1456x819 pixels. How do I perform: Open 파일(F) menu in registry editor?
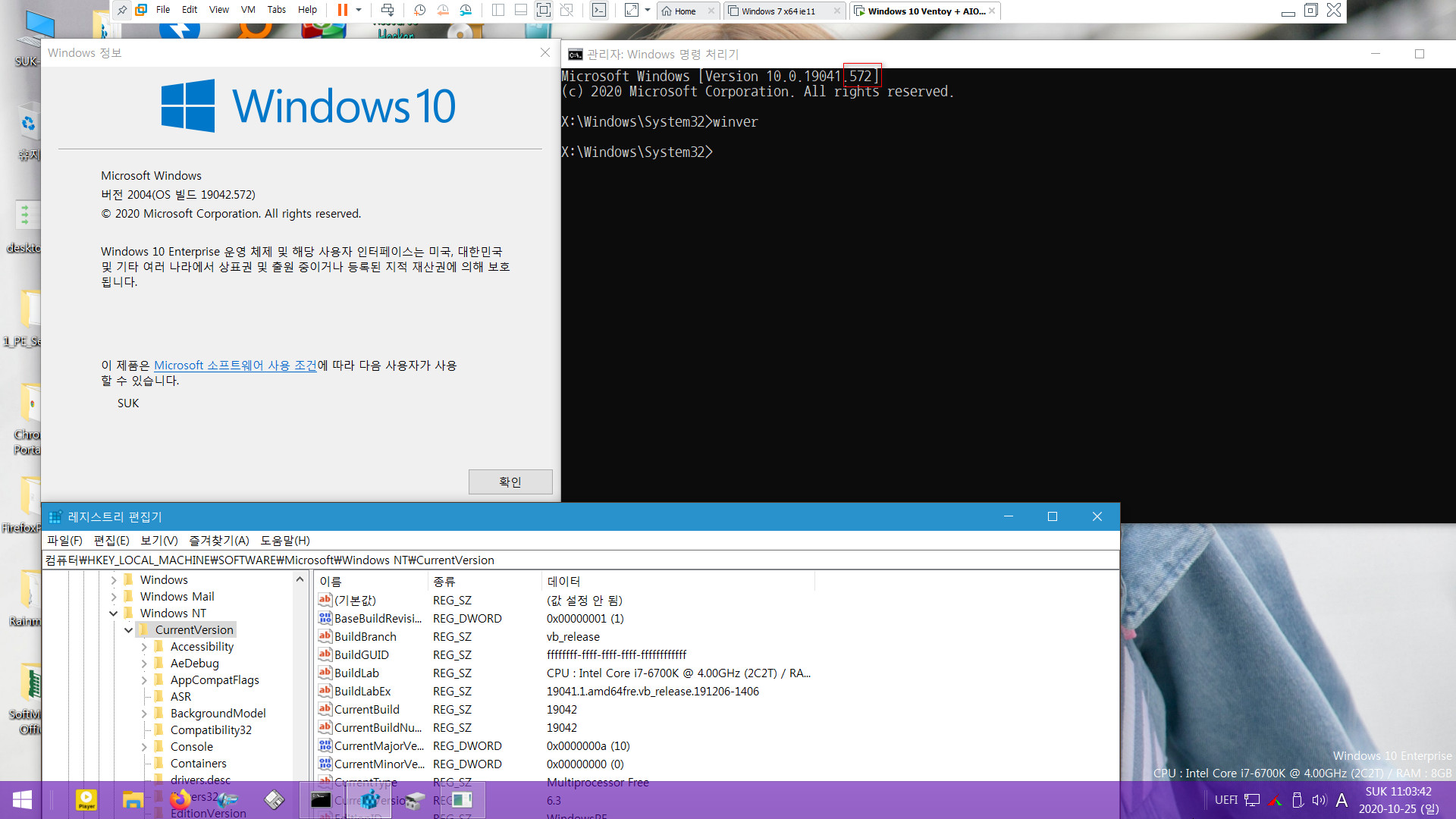pyautogui.click(x=64, y=541)
